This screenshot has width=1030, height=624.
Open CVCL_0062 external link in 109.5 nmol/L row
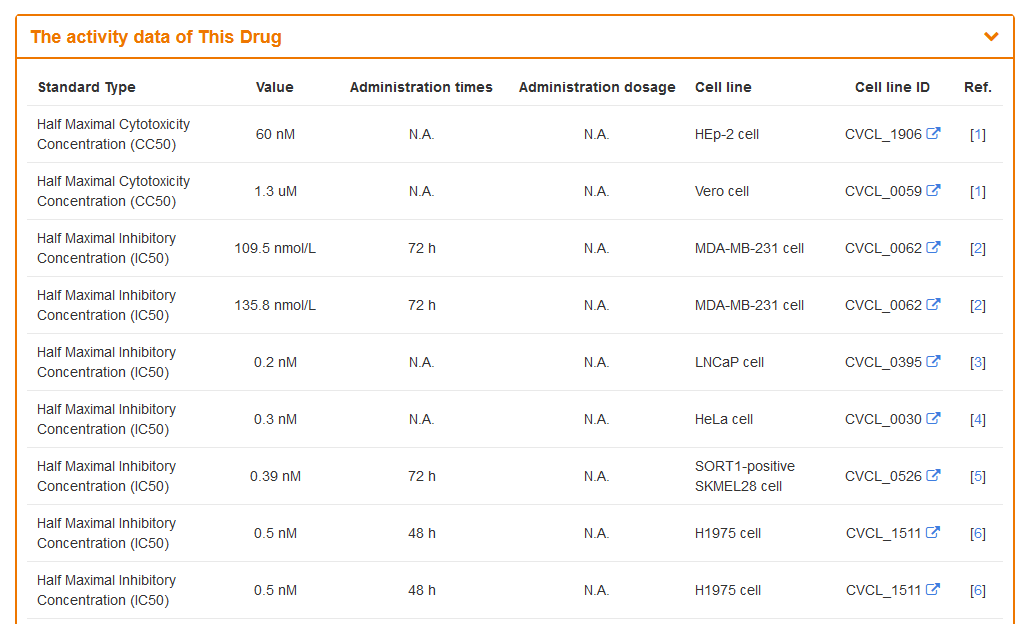point(933,247)
